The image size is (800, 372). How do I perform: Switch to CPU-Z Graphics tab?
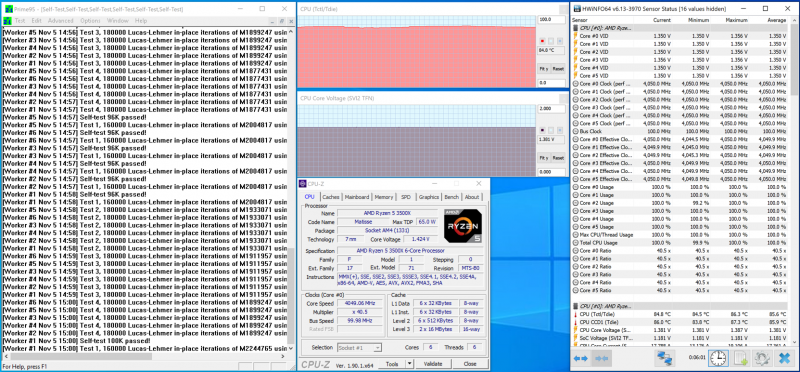click(429, 197)
